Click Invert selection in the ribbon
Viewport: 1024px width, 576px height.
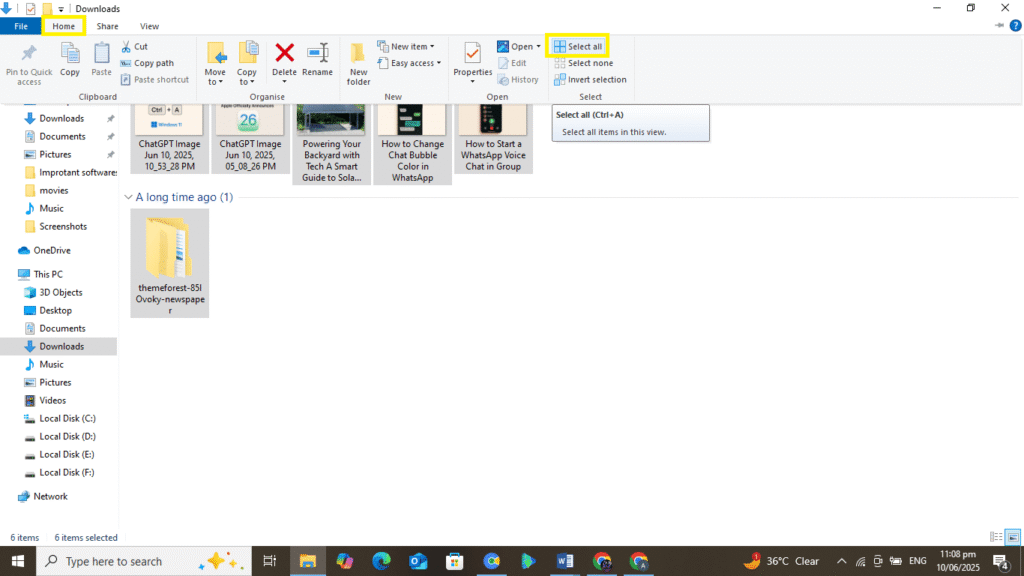590,80
